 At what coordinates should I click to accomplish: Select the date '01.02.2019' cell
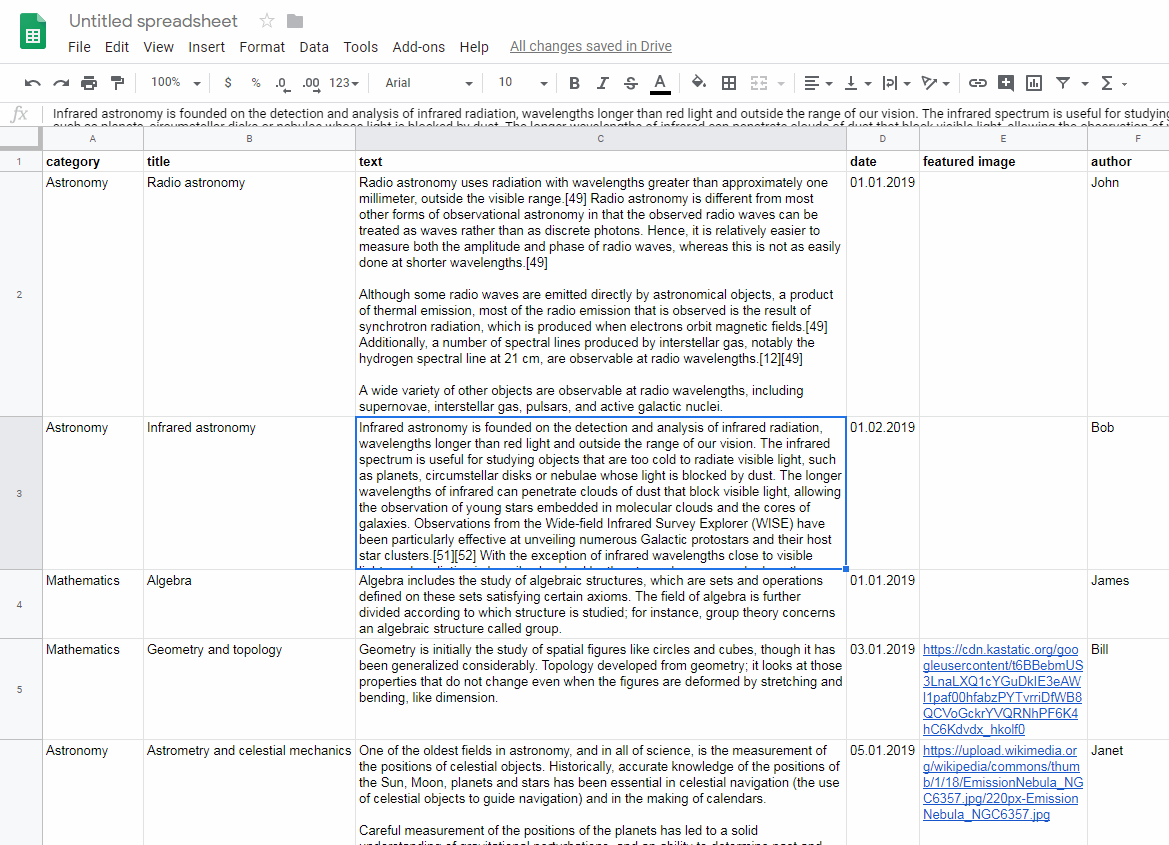pyautogui.click(x=883, y=493)
